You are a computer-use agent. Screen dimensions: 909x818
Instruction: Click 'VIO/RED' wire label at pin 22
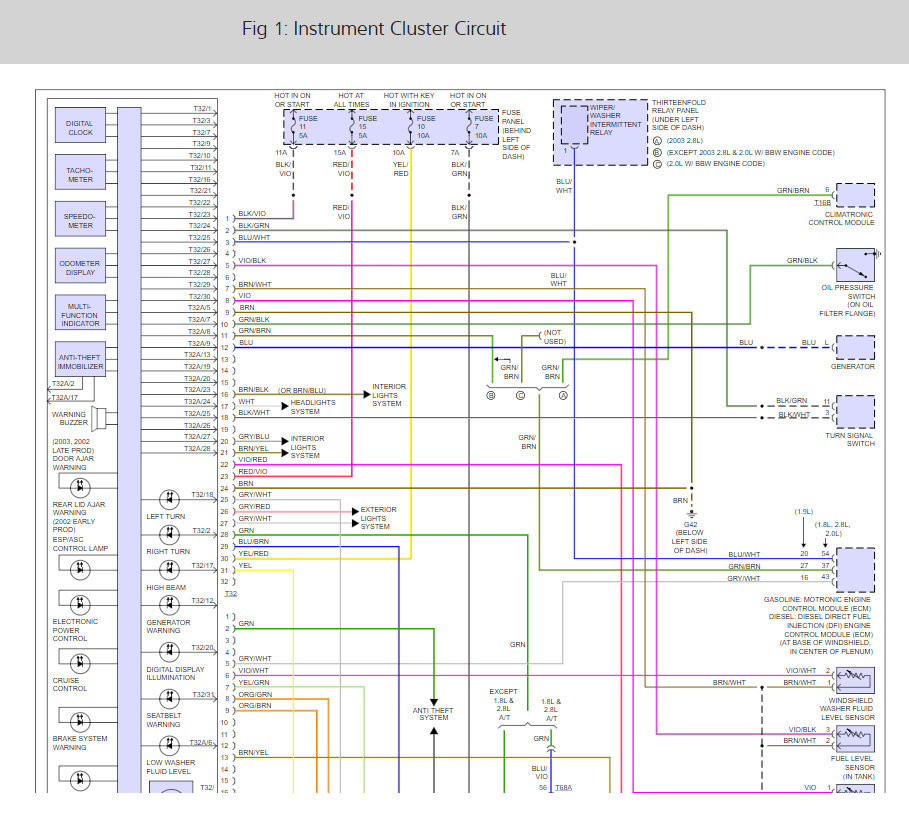253,460
